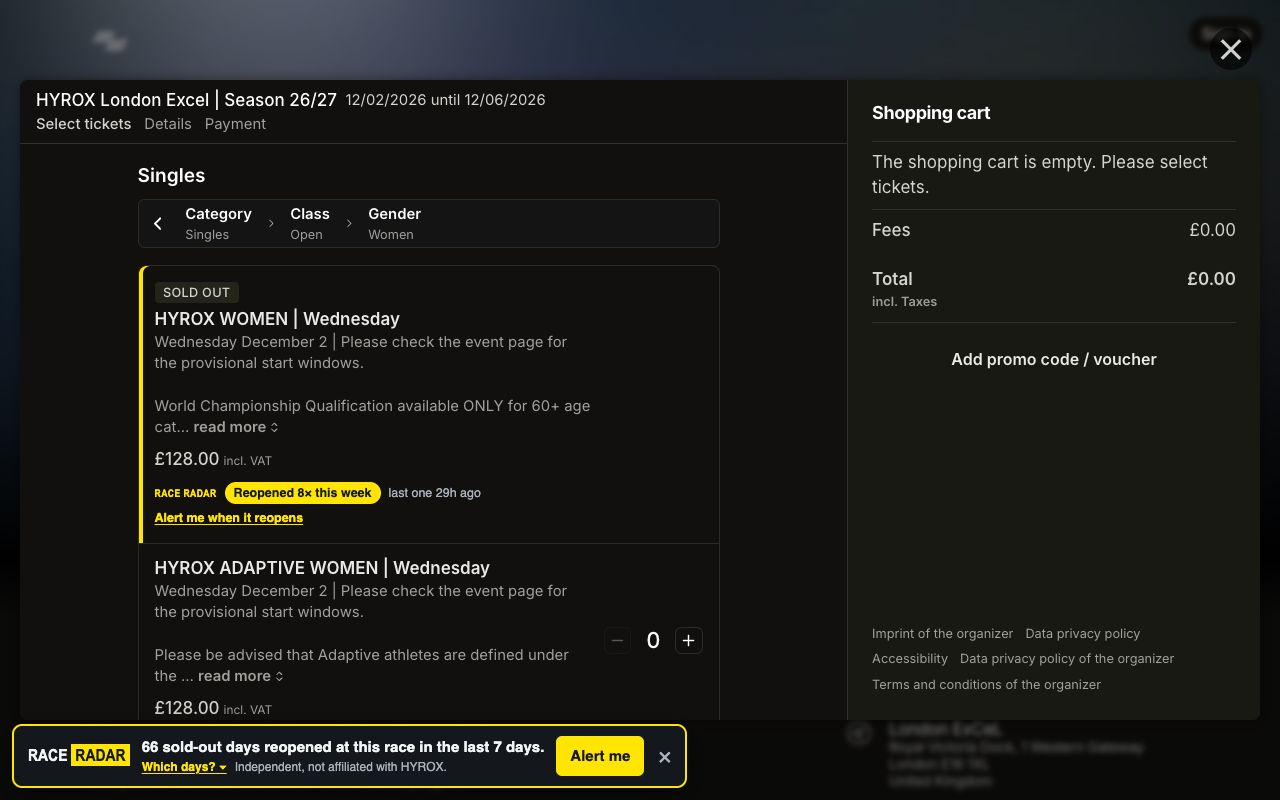
Task: Click the 'Reopened 8× this week' badge
Action: pyautogui.click(x=303, y=493)
